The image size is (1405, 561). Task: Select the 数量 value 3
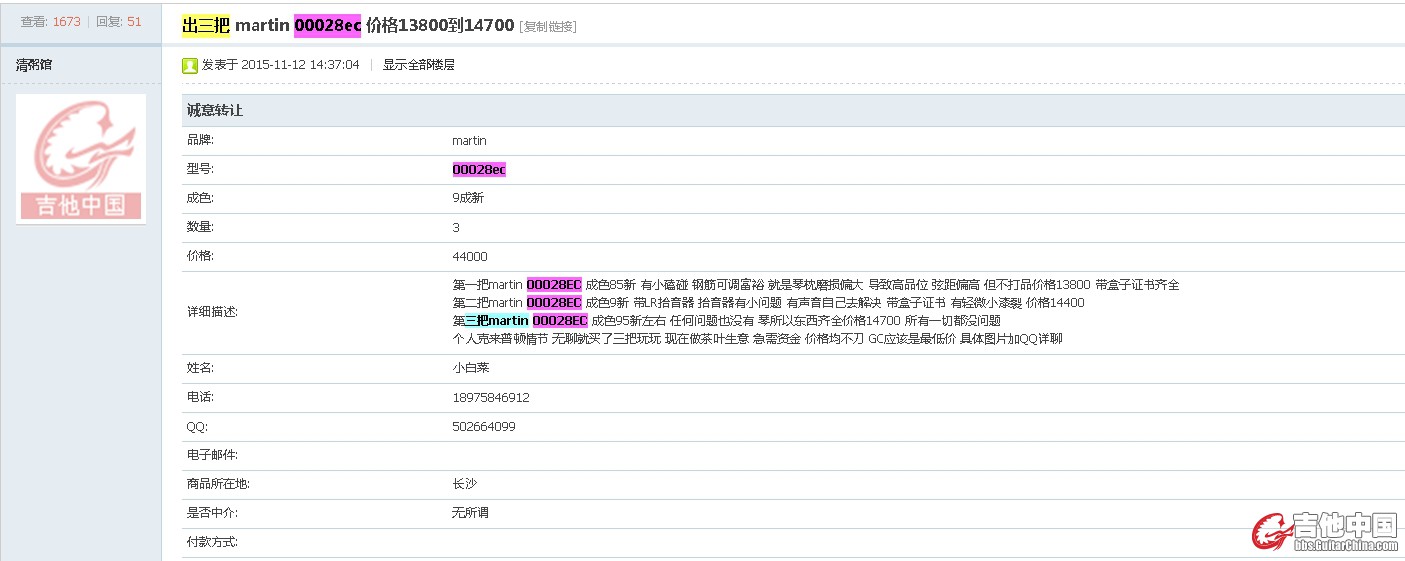(x=456, y=228)
